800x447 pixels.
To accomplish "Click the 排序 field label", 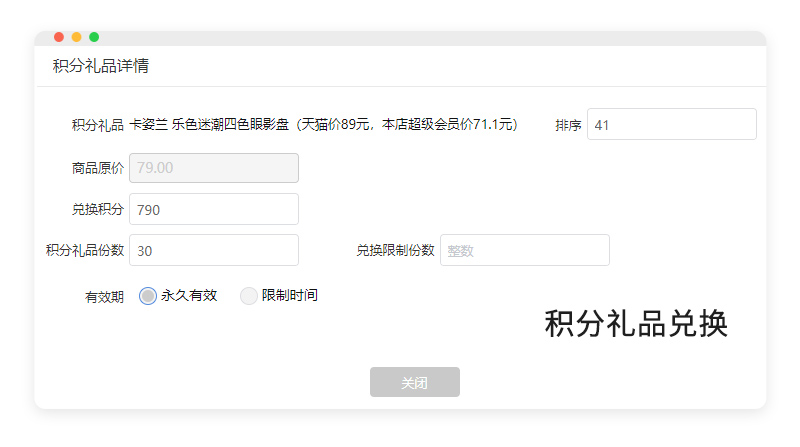I will click(568, 126).
